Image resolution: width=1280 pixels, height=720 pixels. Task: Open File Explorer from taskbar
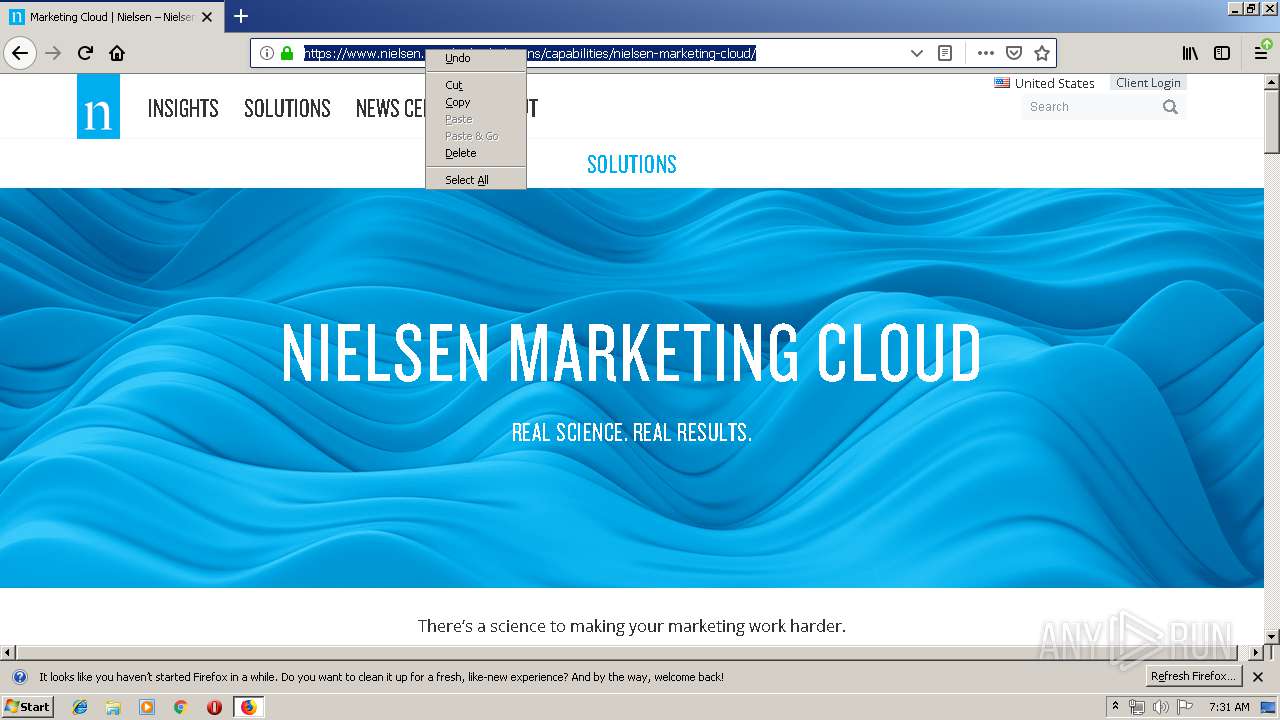point(113,707)
